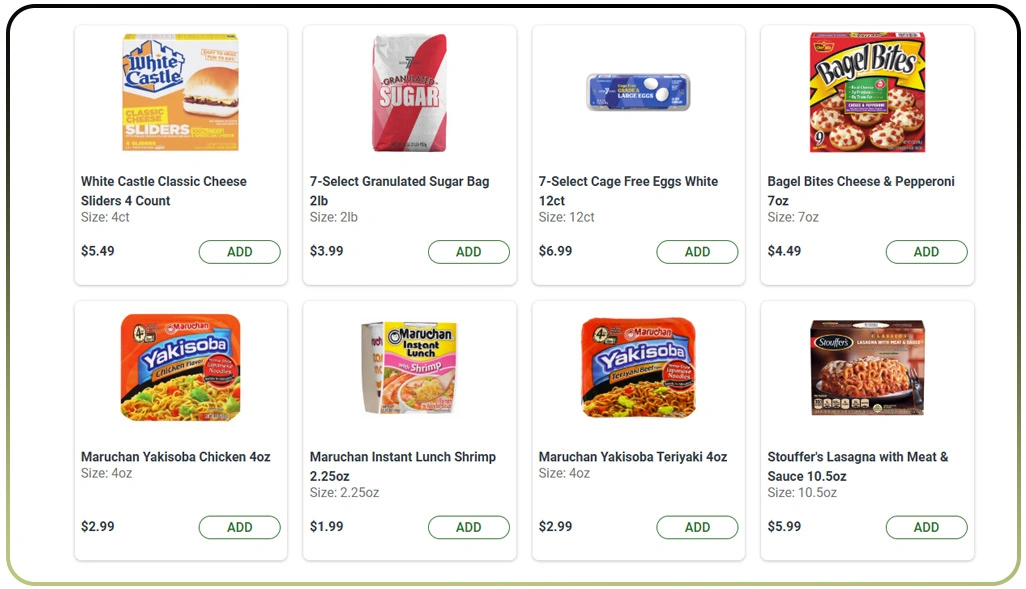Add Stouffer's Lasagna to cart
Viewport: 1026px width, 589px height.
926,527
